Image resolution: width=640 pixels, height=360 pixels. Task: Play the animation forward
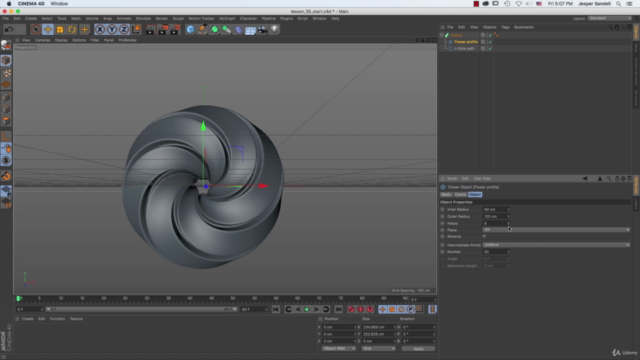coord(307,309)
